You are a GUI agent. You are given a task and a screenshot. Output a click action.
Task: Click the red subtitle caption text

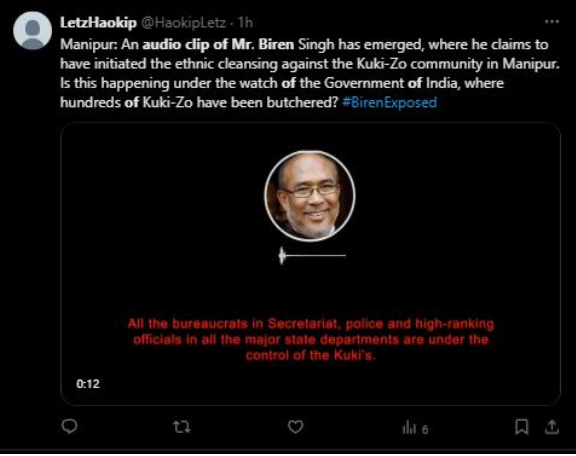[311, 340]
